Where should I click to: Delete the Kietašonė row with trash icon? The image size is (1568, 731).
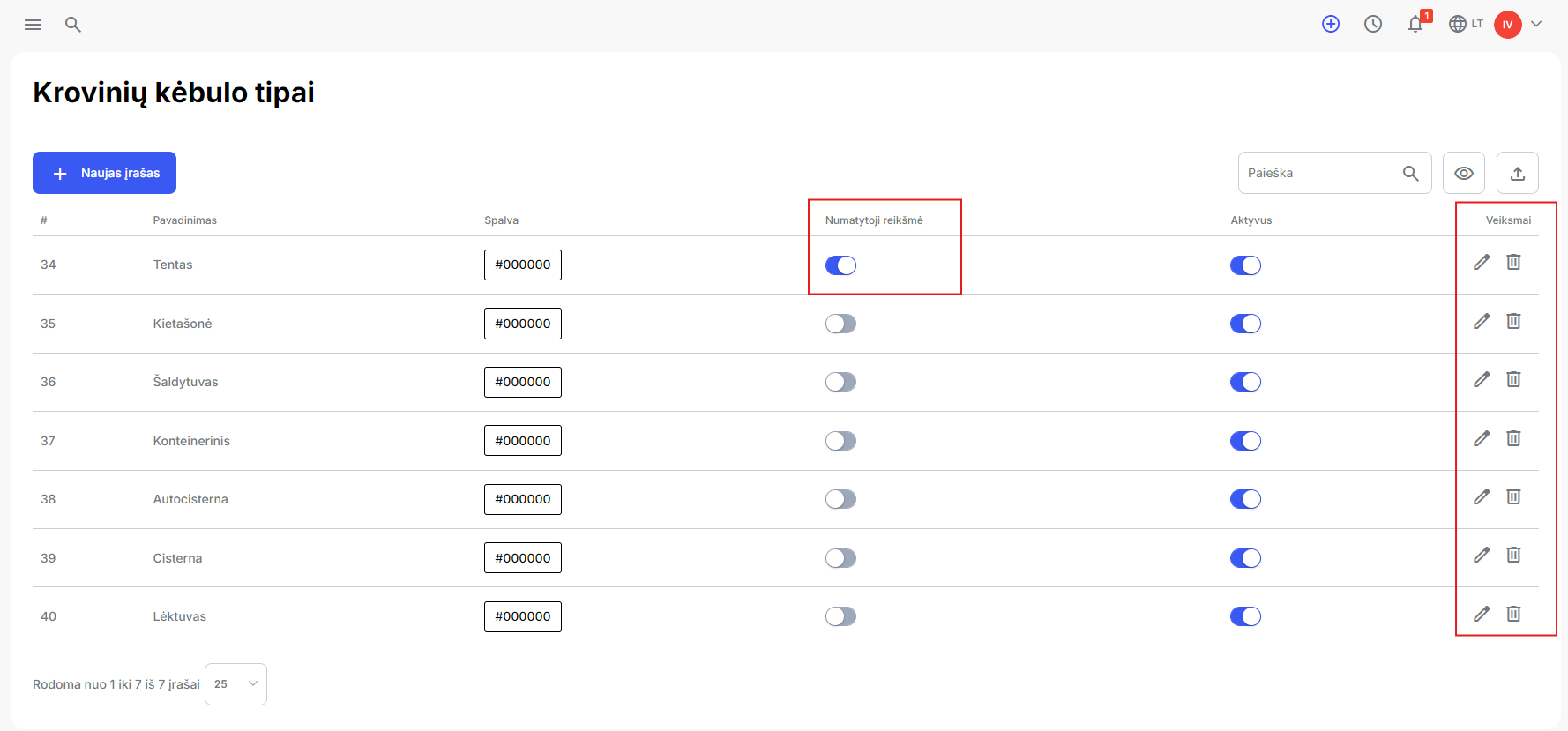coord(1513,321)
